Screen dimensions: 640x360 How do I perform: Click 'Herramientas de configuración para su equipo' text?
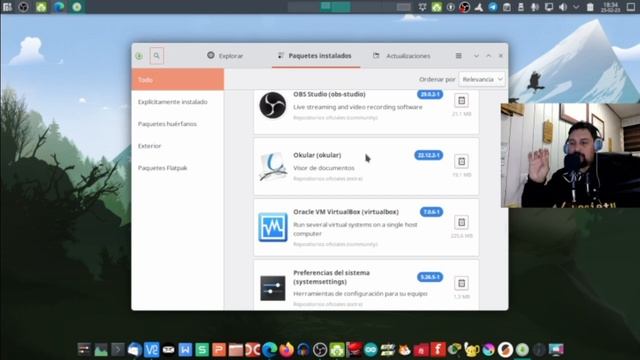tap(360, 293)
